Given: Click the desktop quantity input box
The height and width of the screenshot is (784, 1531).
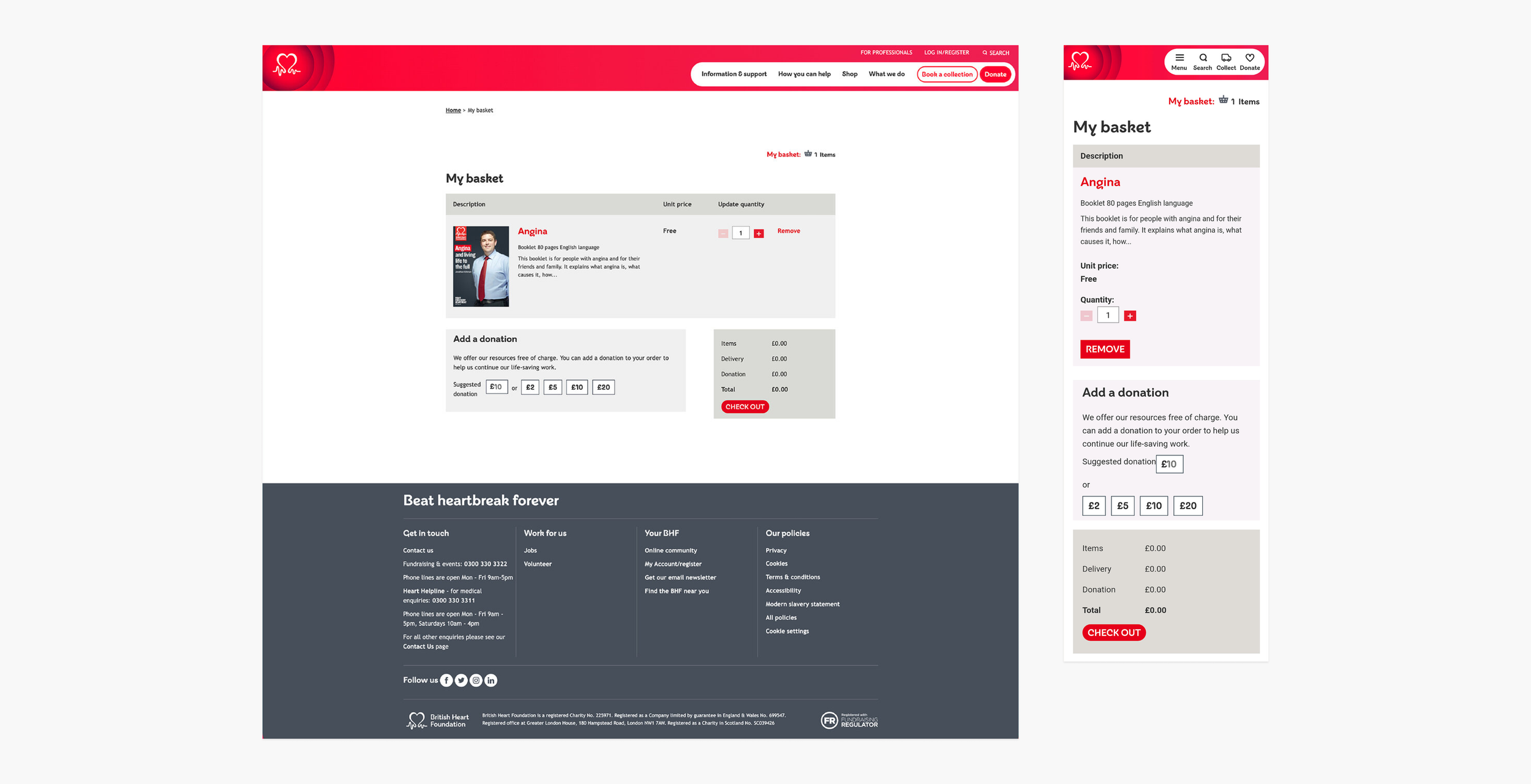Looking at the screenshot, I should point(740,233).
